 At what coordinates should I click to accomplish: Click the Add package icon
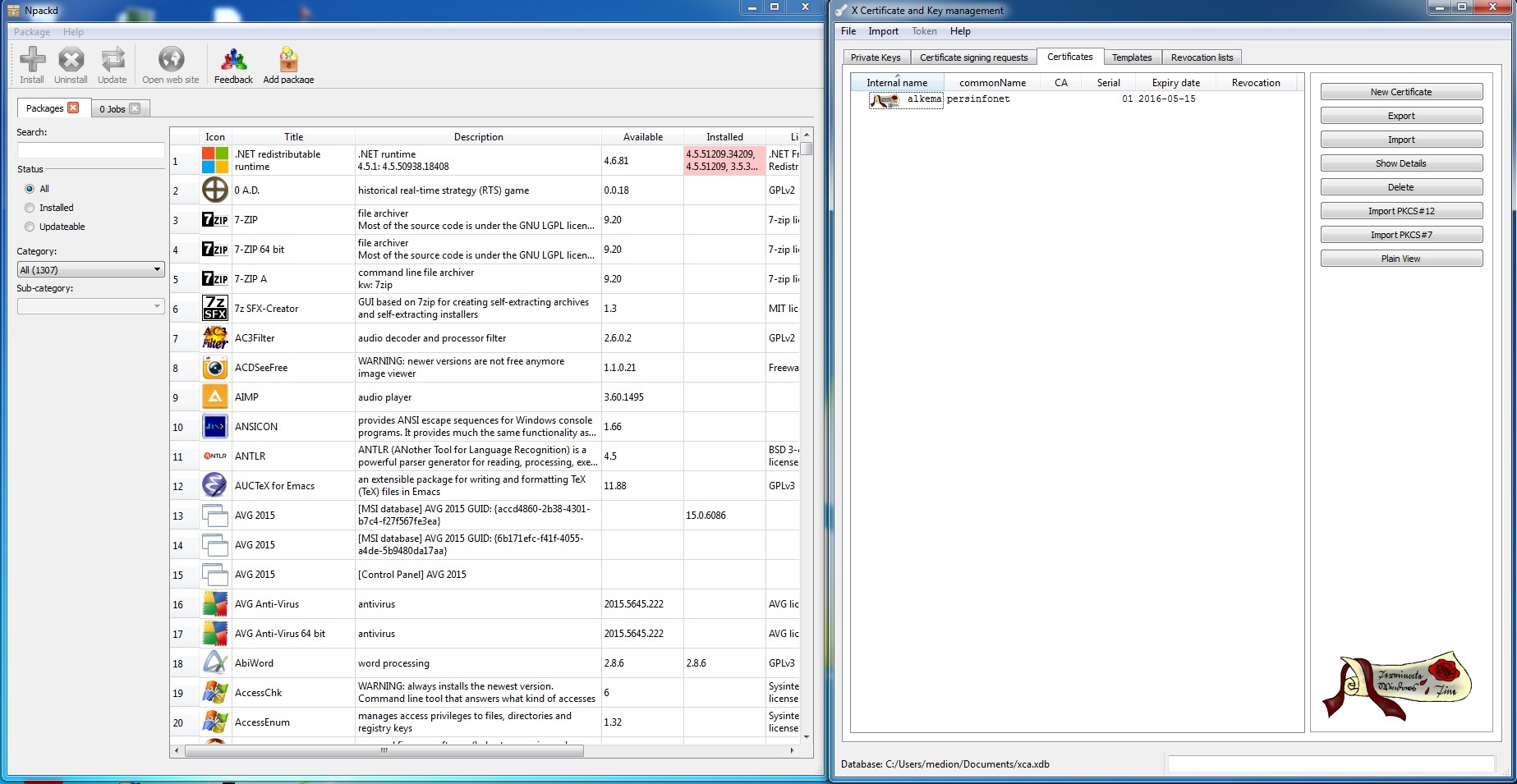click(x=288, y=59)
